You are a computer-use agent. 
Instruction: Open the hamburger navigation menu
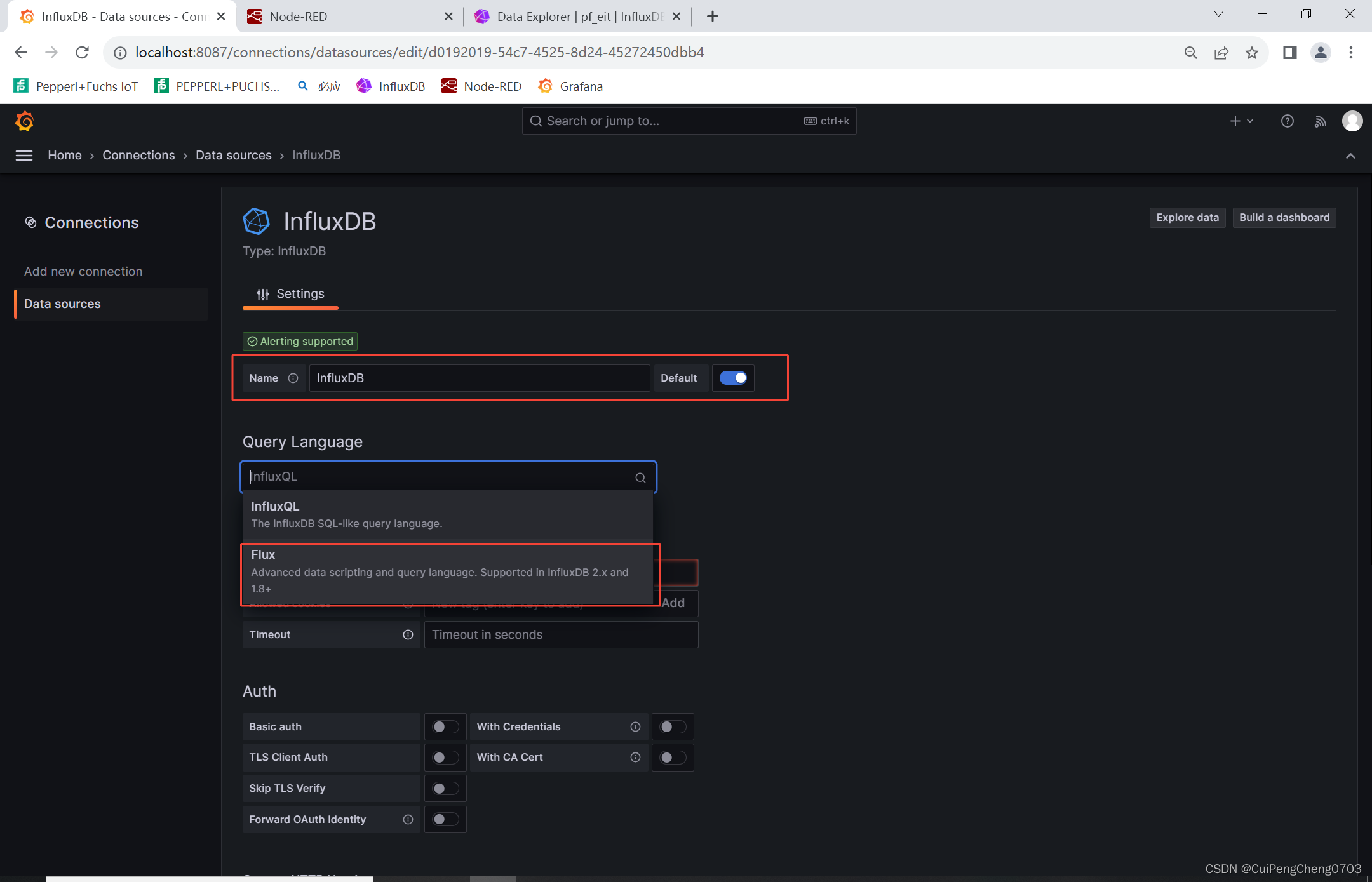(24, 156)
